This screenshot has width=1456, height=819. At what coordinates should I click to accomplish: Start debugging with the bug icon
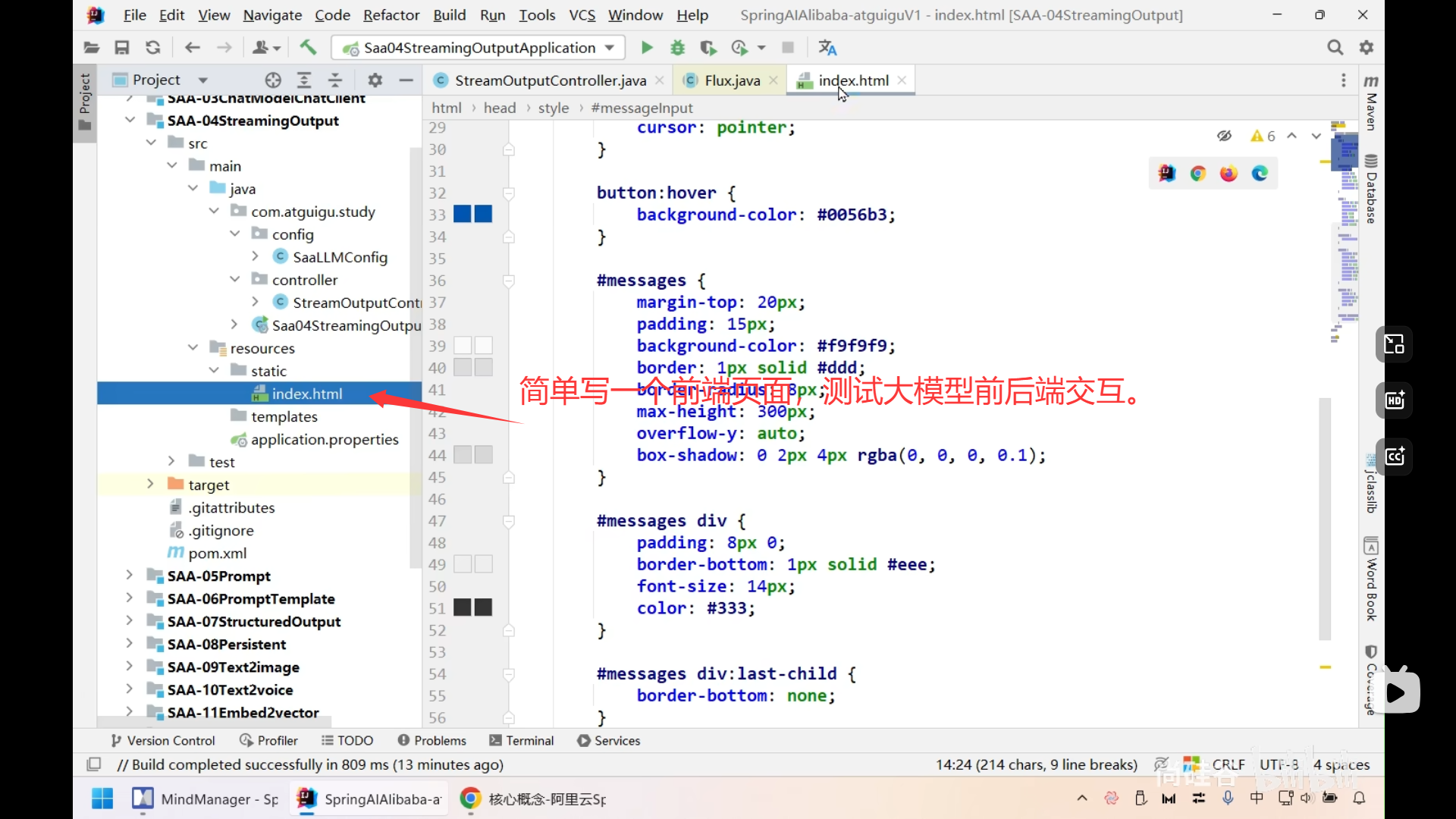click(677, 48)
